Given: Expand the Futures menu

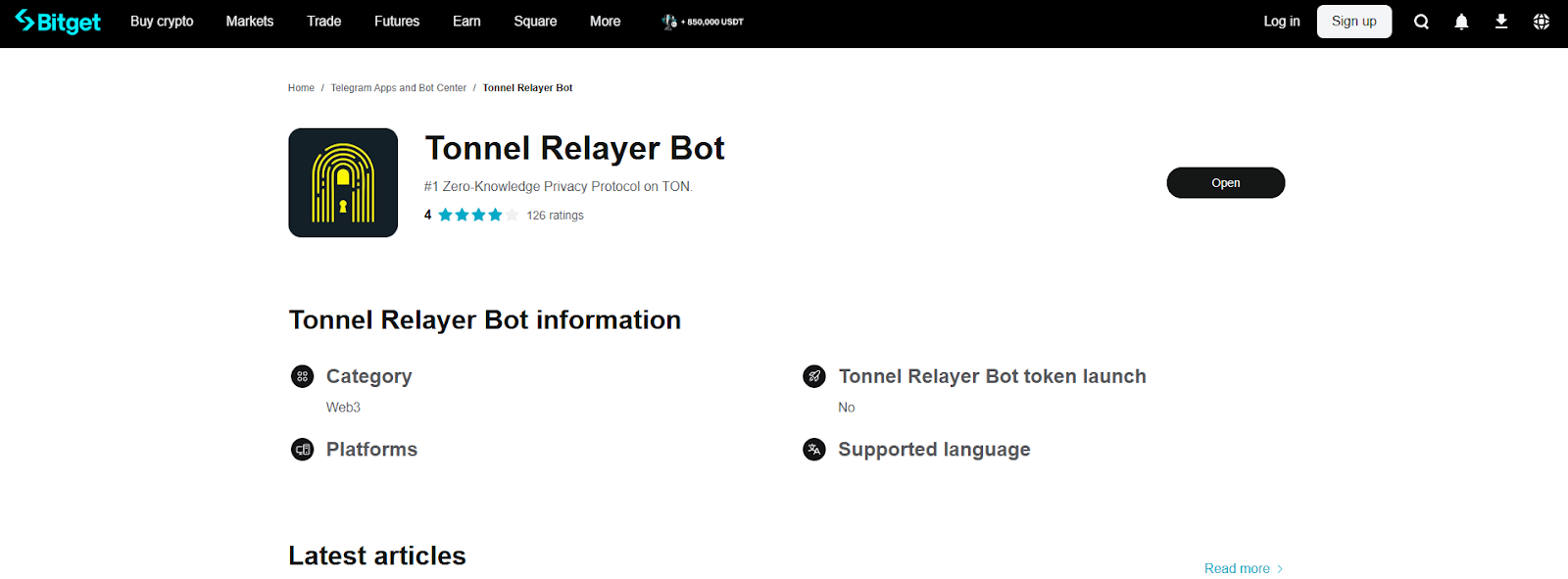Looking at the screenshot, I should (x=397, y=22).
